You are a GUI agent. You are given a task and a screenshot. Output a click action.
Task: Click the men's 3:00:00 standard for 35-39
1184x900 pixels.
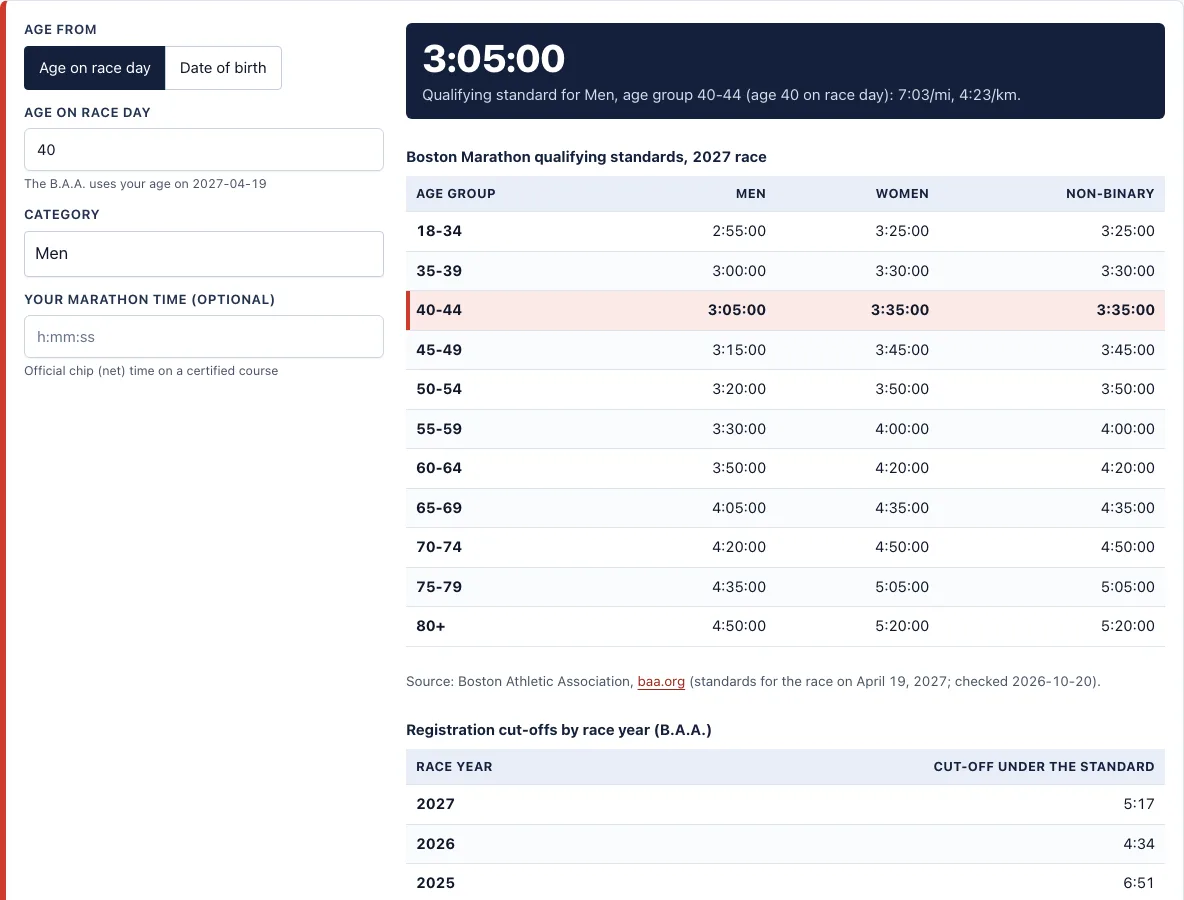[738, 271]
